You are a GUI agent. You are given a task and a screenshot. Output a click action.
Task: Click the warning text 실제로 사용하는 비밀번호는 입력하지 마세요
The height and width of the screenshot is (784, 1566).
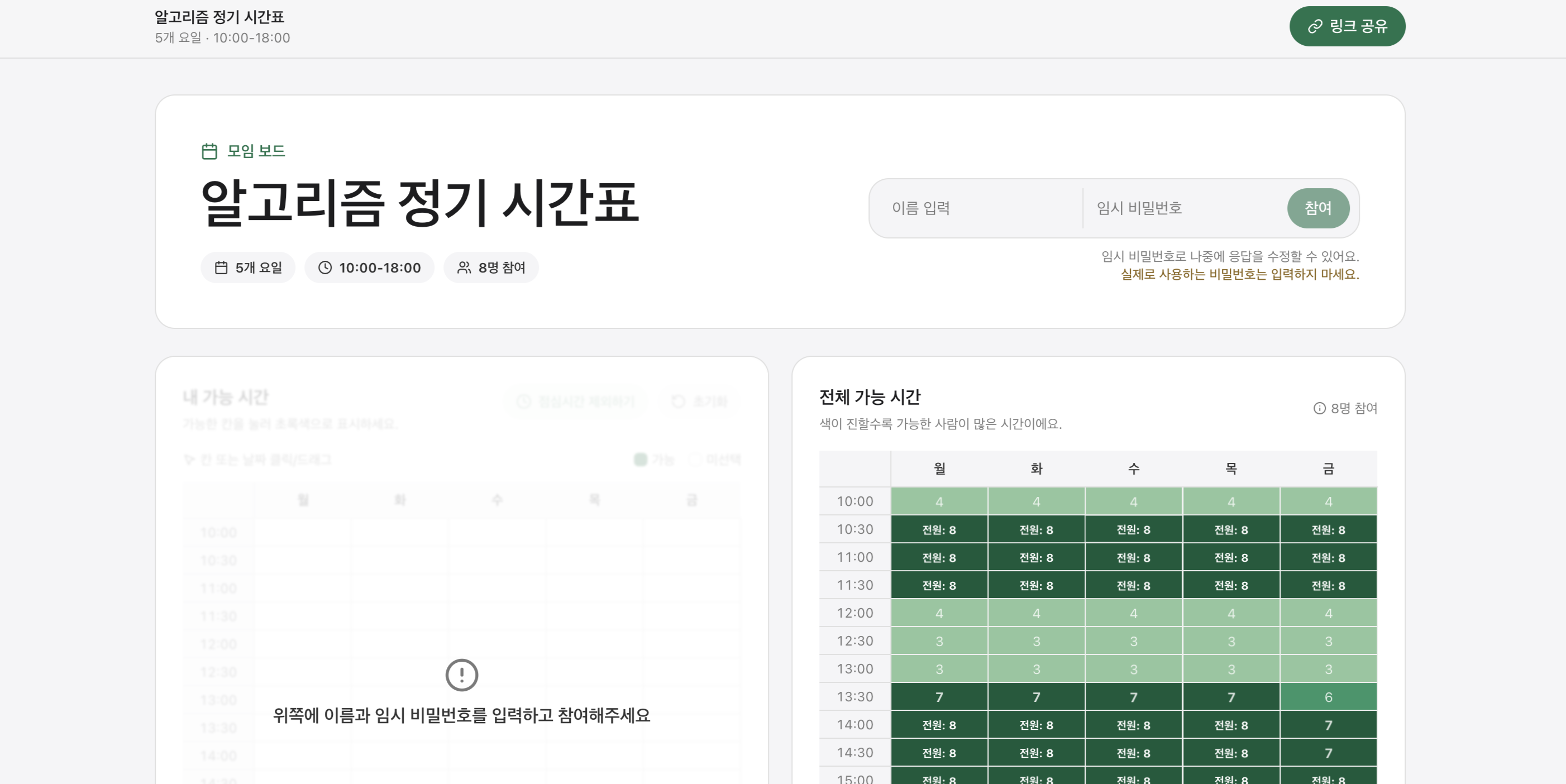(x=1239, y=275)
